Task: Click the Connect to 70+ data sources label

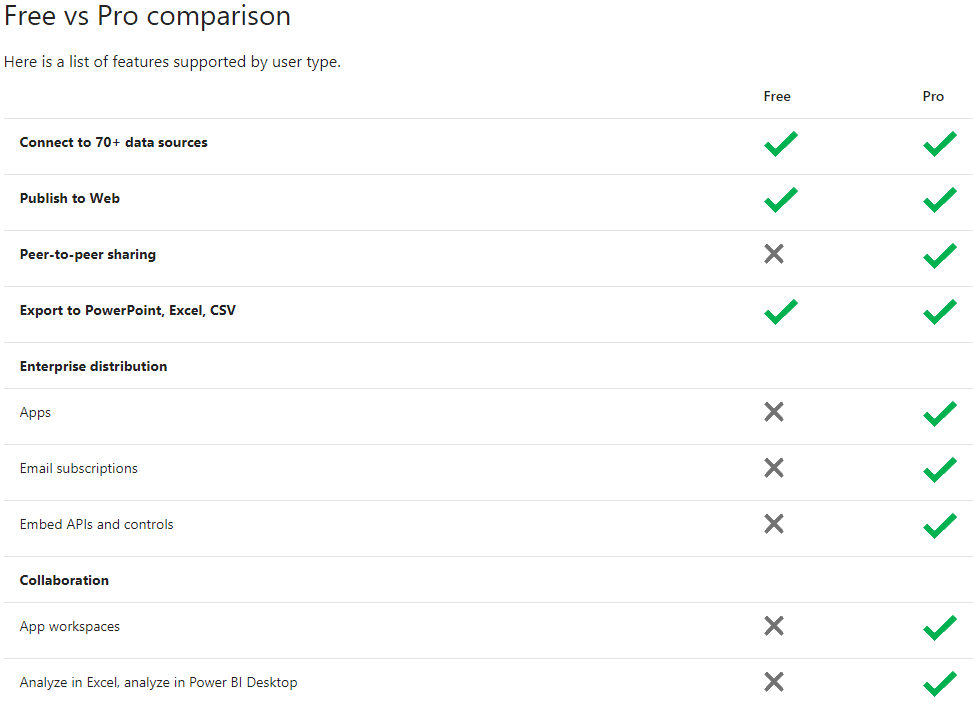Action: tap(114, 142)
